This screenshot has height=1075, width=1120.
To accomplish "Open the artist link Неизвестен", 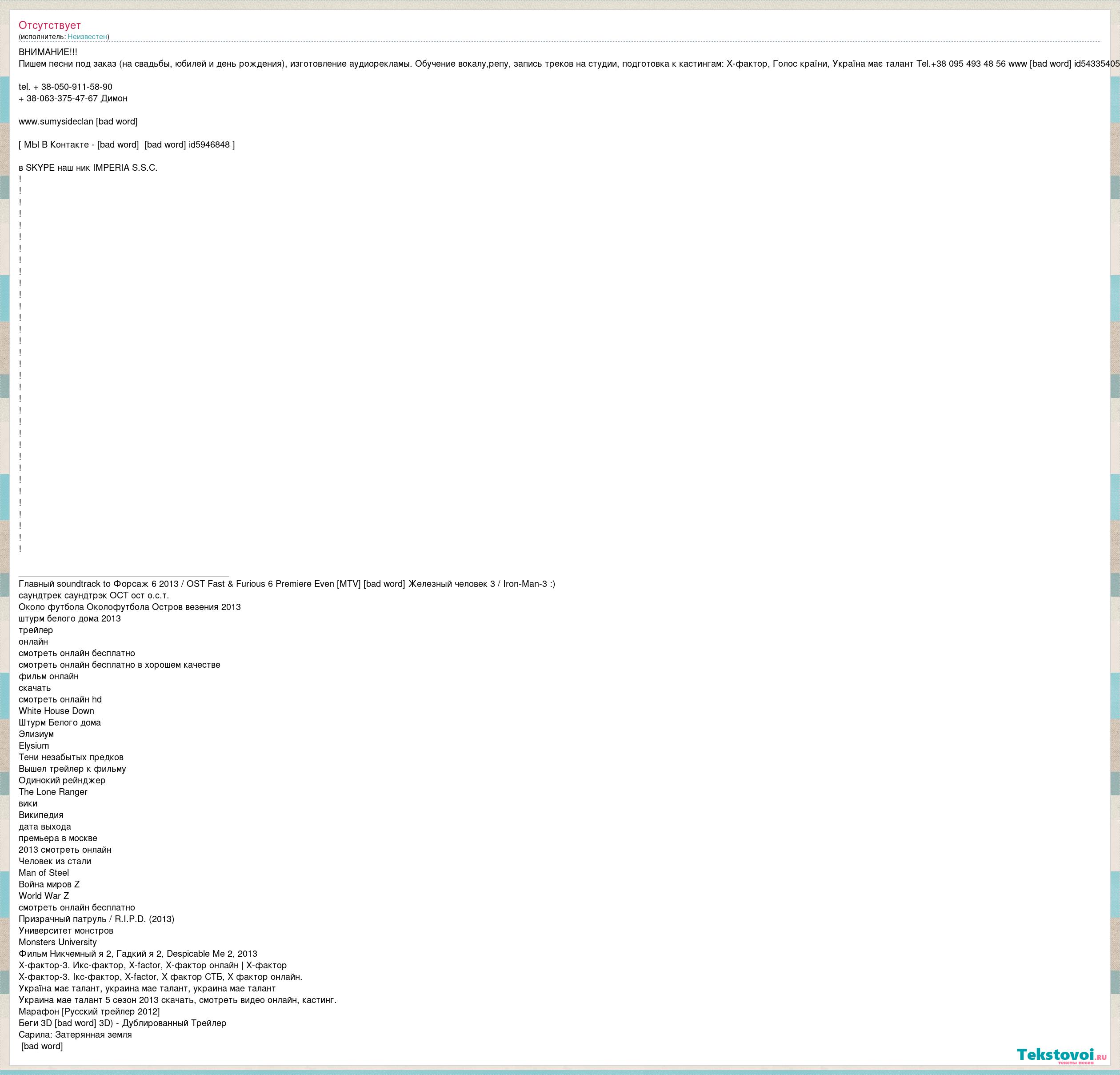I will click(x=87, y=36).
